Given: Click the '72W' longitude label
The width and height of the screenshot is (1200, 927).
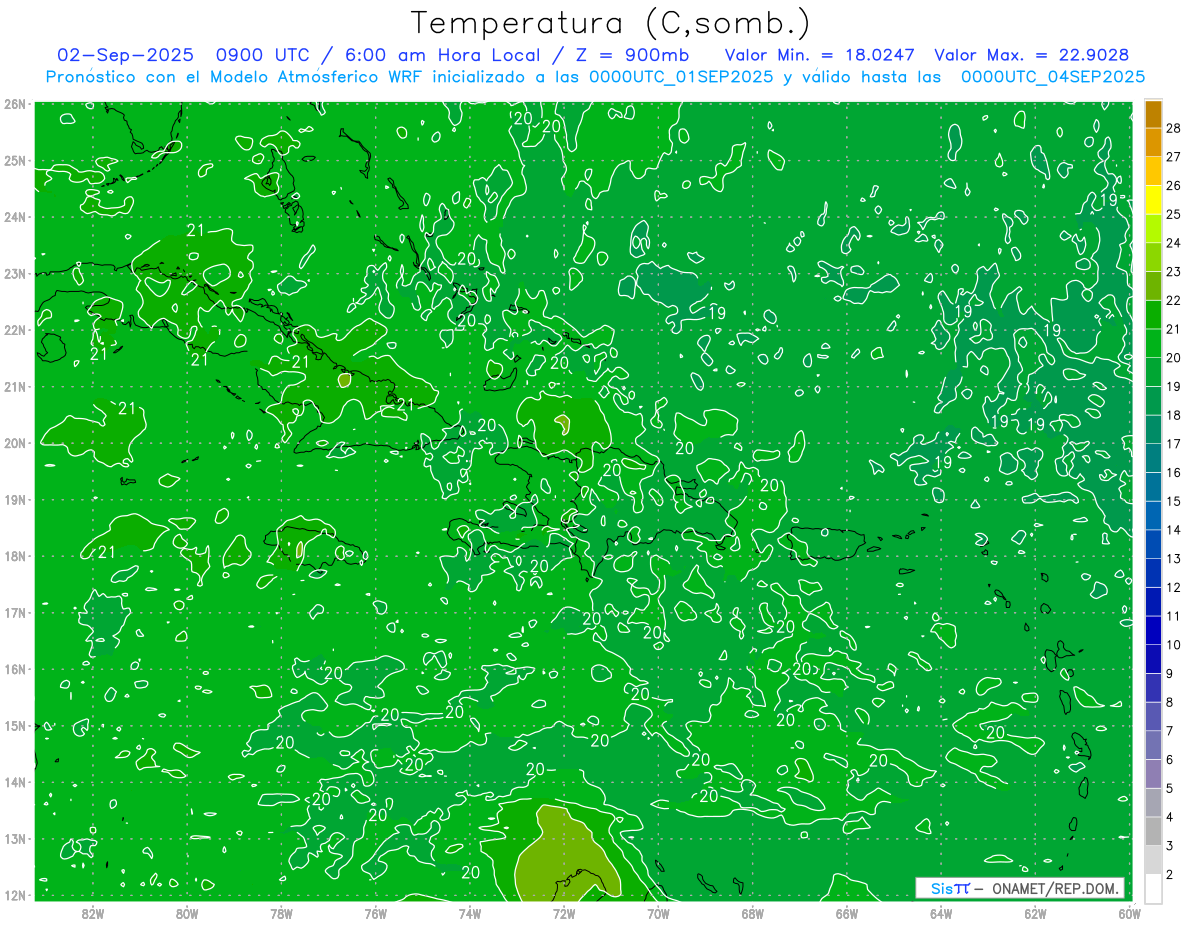Looking at the screenshot, I should click(x=564, y=913).
